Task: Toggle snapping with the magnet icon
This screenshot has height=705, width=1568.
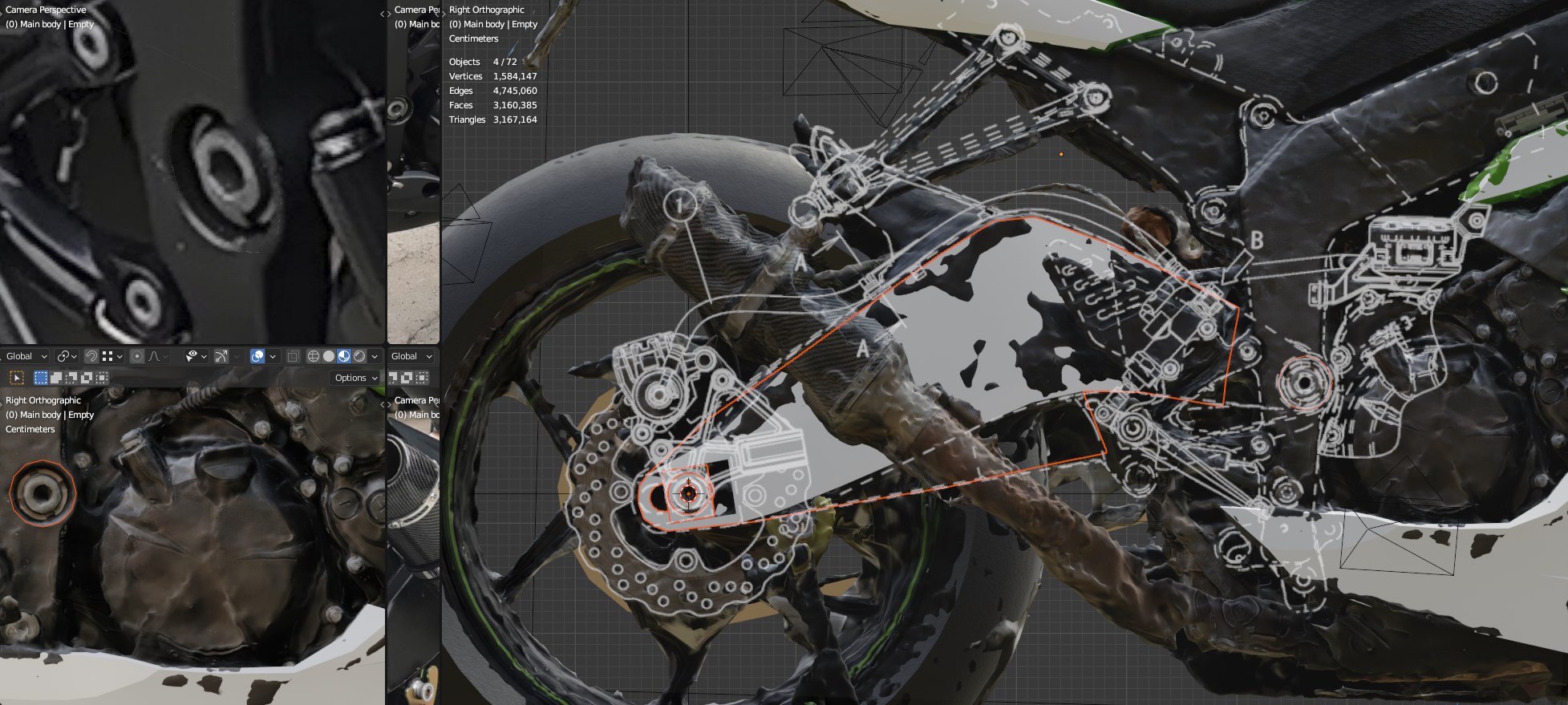Action: coord(91,356)
